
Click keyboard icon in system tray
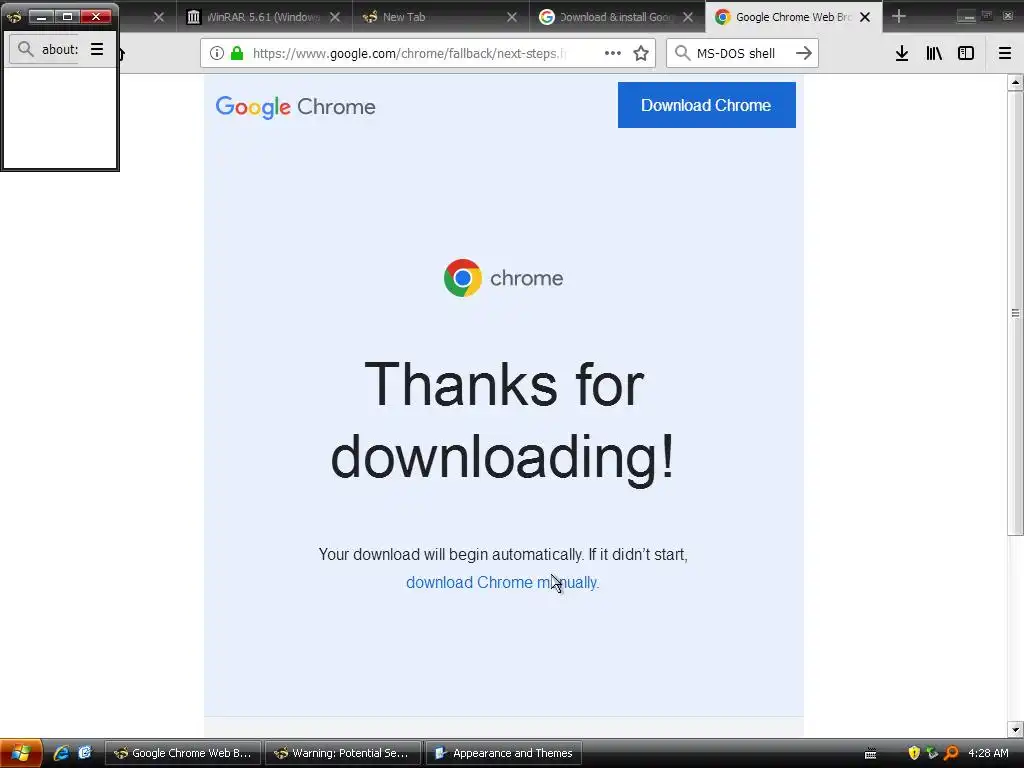click(x=871, y=754)
